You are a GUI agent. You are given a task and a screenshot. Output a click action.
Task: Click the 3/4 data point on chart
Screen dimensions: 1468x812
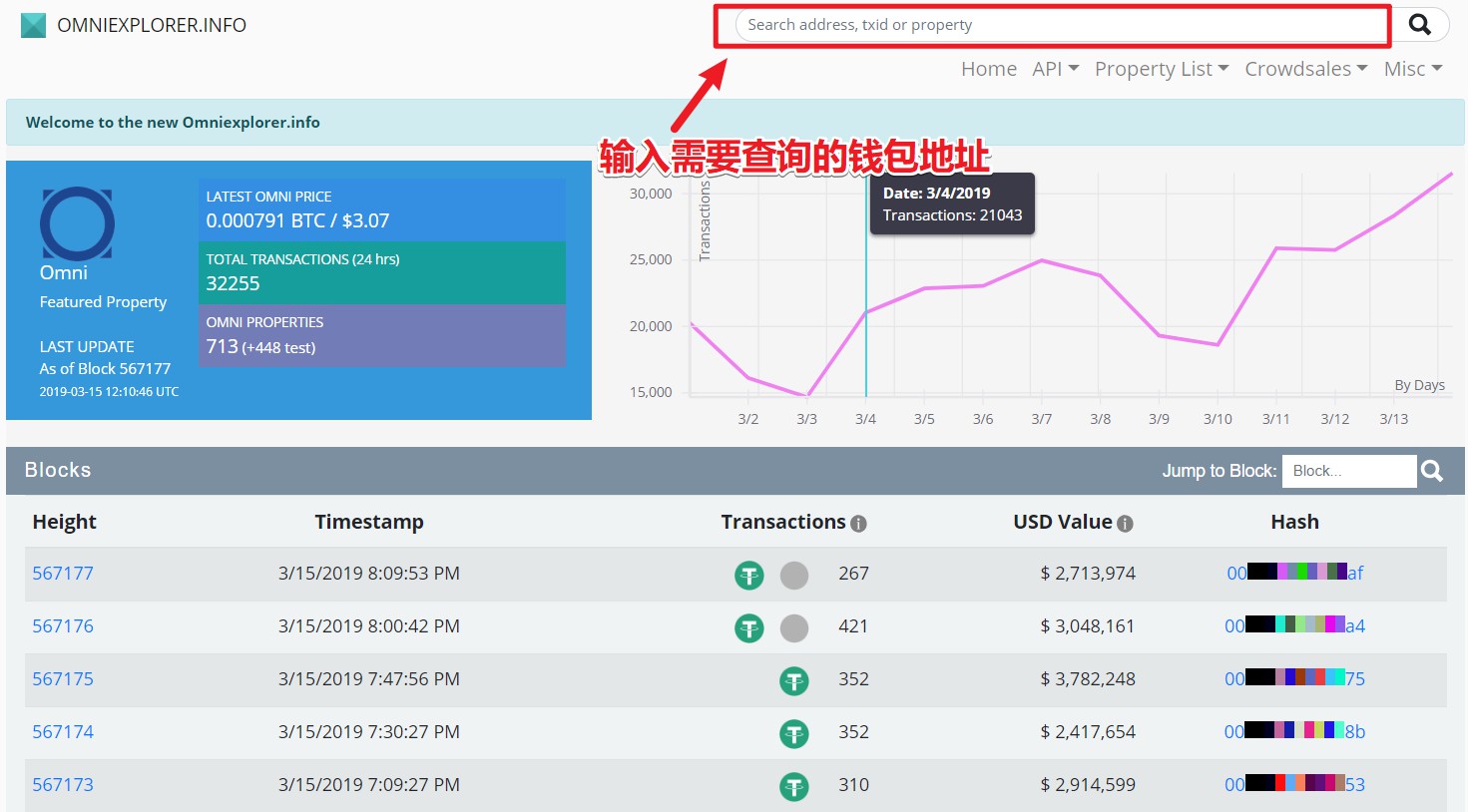click(x=866, y=312)
